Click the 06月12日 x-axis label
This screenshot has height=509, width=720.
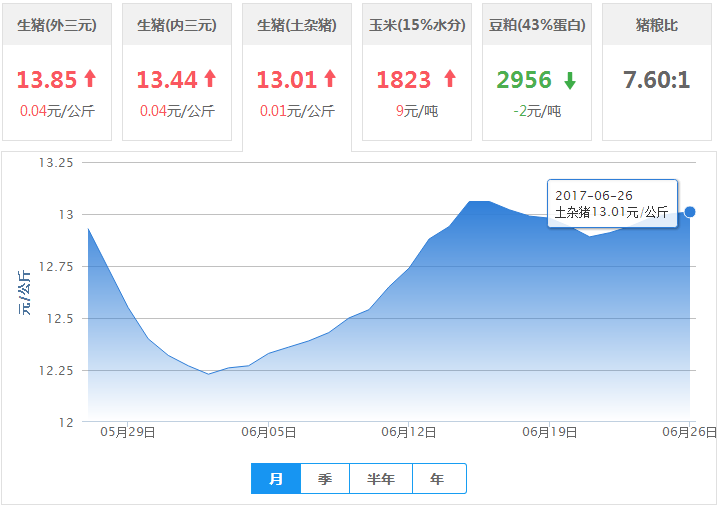(x=409, y=432)
